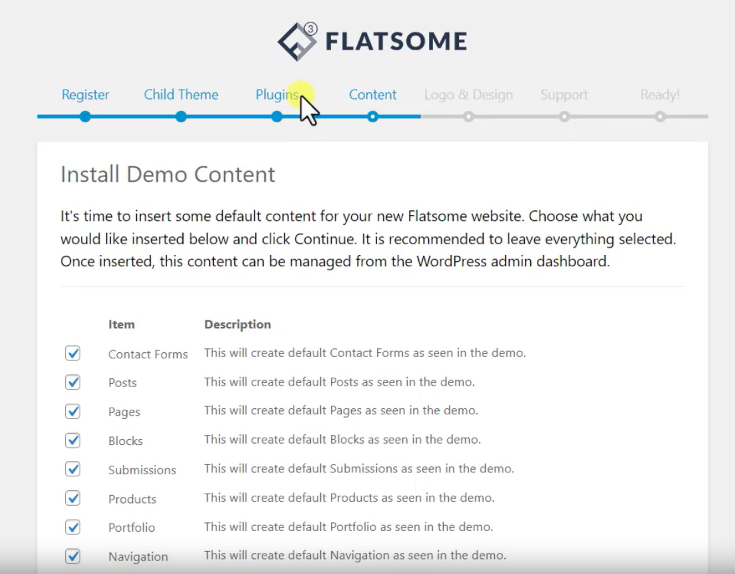Click the Portfolio item label
Screen dimensions: 735x574
(x=132, y=528)
